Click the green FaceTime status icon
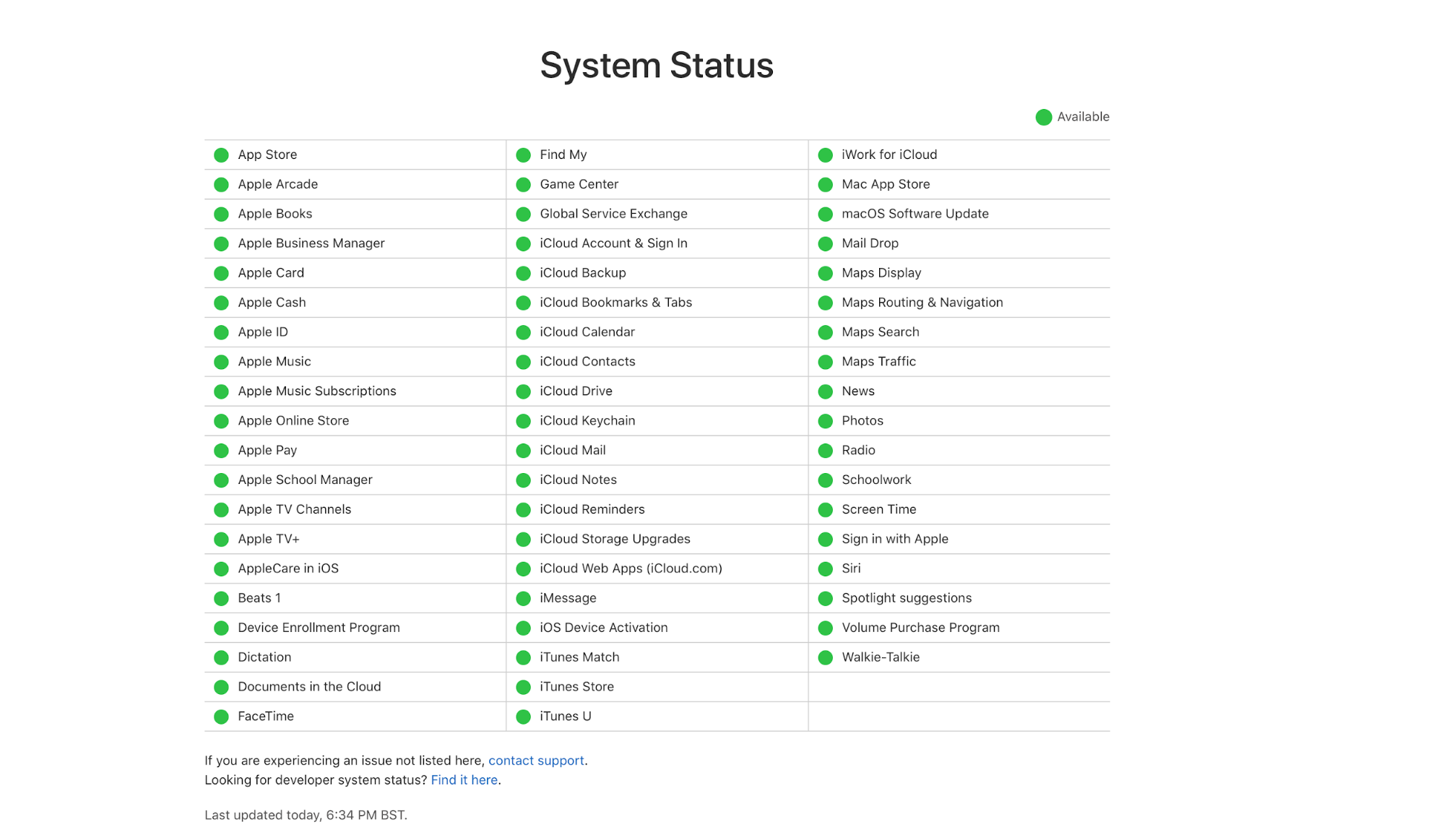This screenshot has height=840, width=1444. 221,716
